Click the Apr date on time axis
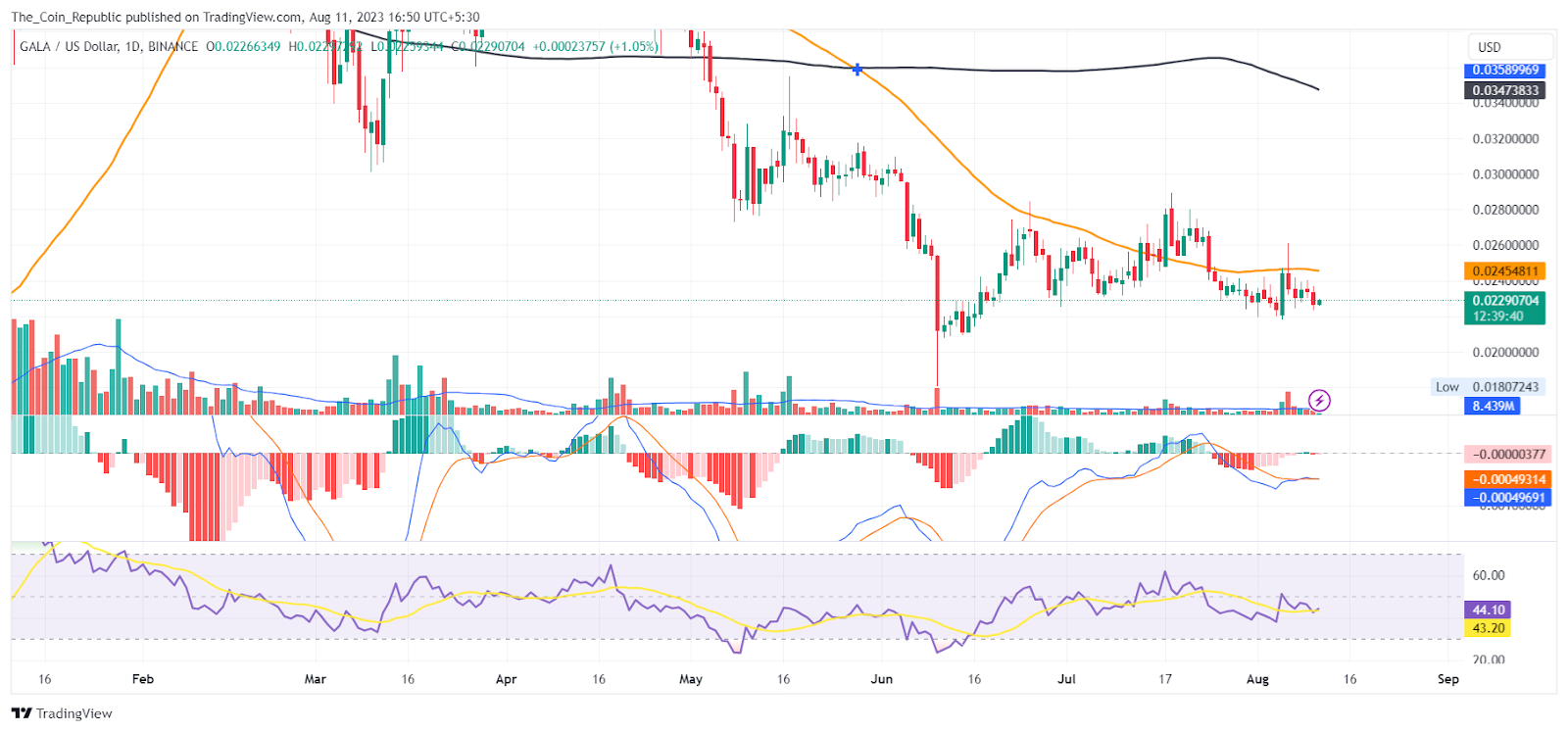Screen dimensions: 1568x732 [506, 679]
